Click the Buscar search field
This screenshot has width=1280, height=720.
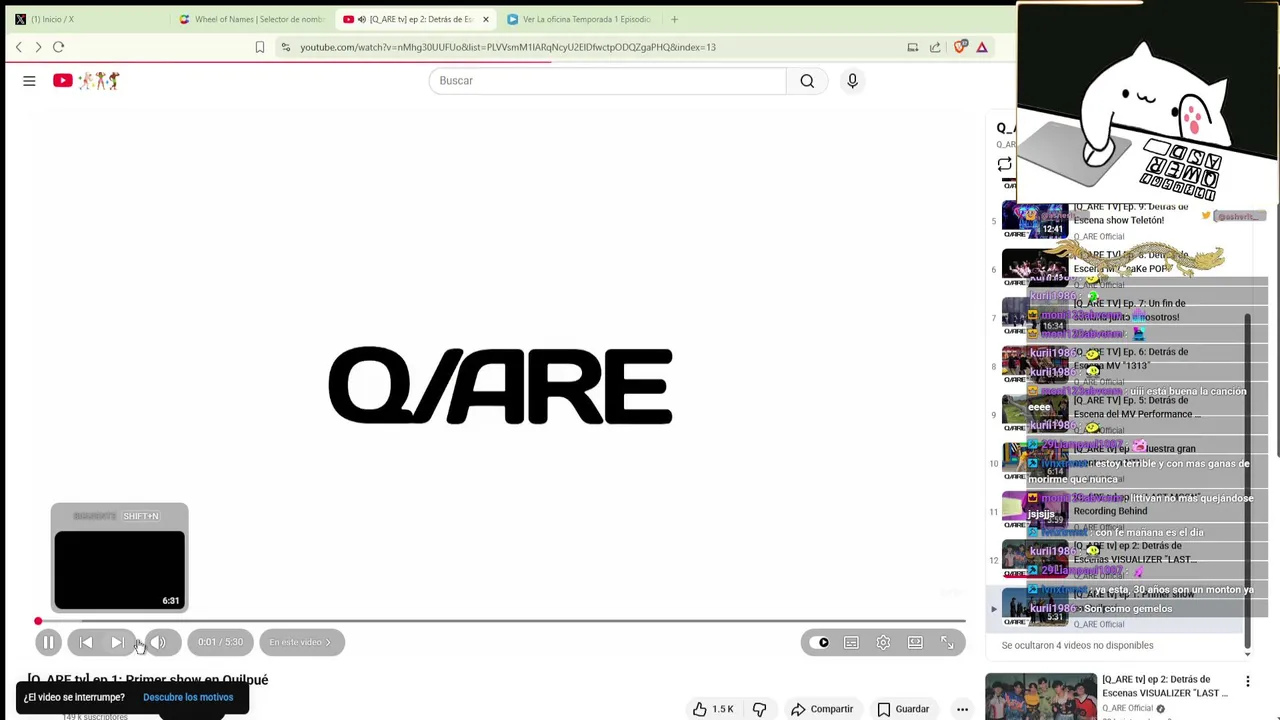coord(607,81)
